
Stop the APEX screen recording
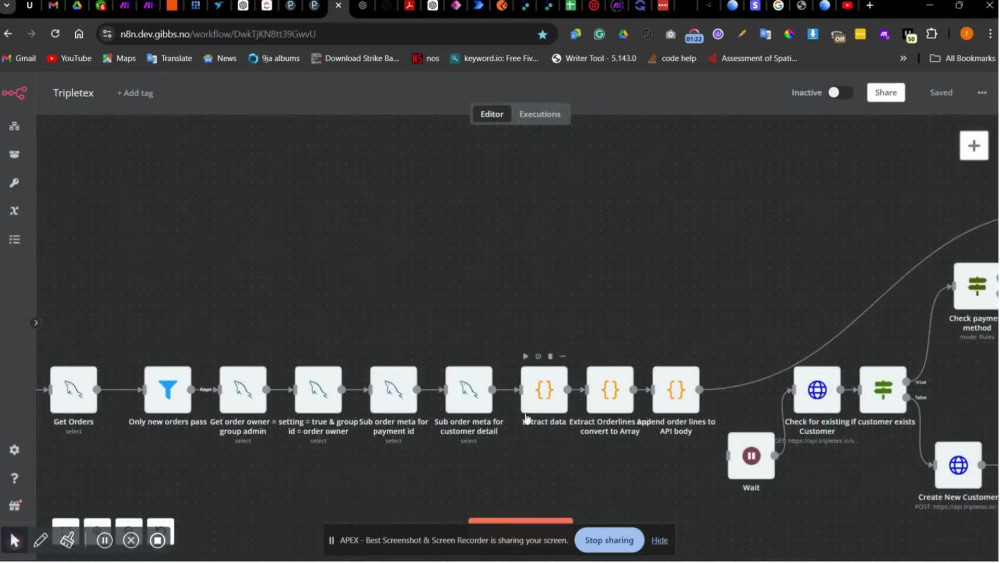[x=158, y=541]
